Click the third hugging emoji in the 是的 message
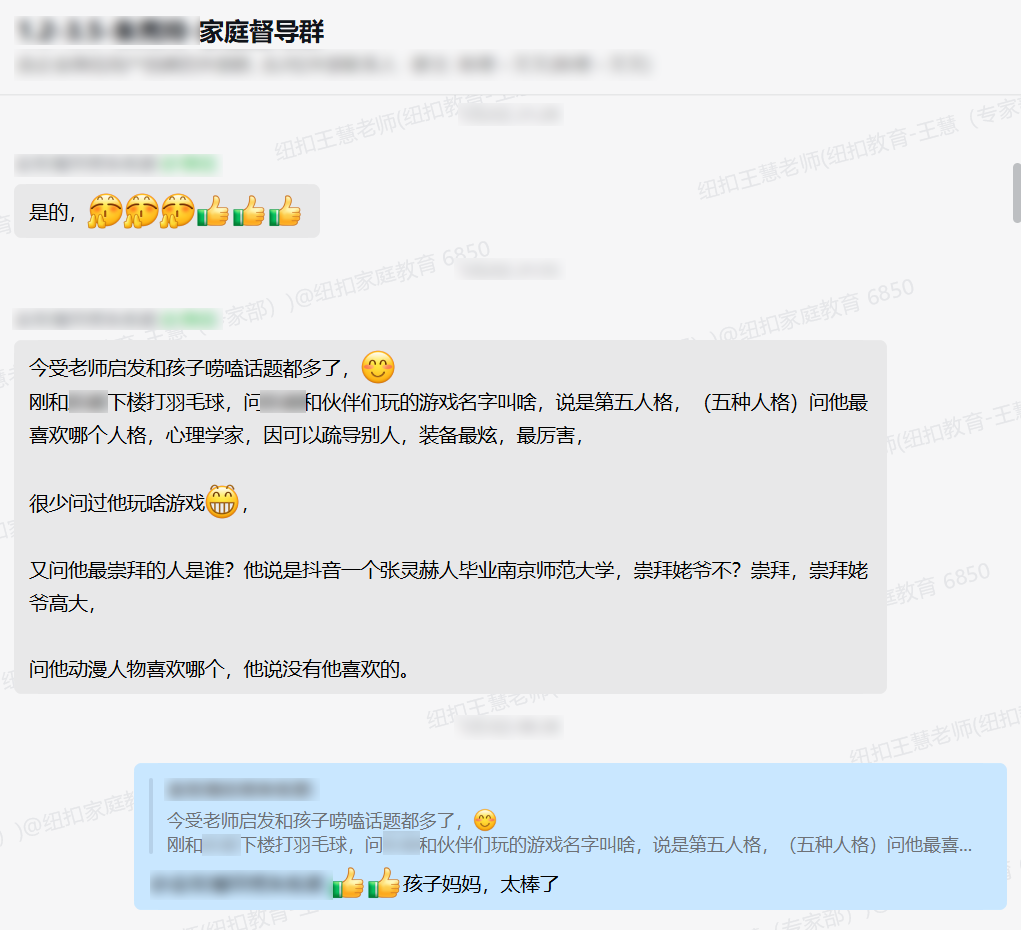The width and height of the screenshot is (1021, 930). pos(177,211)
